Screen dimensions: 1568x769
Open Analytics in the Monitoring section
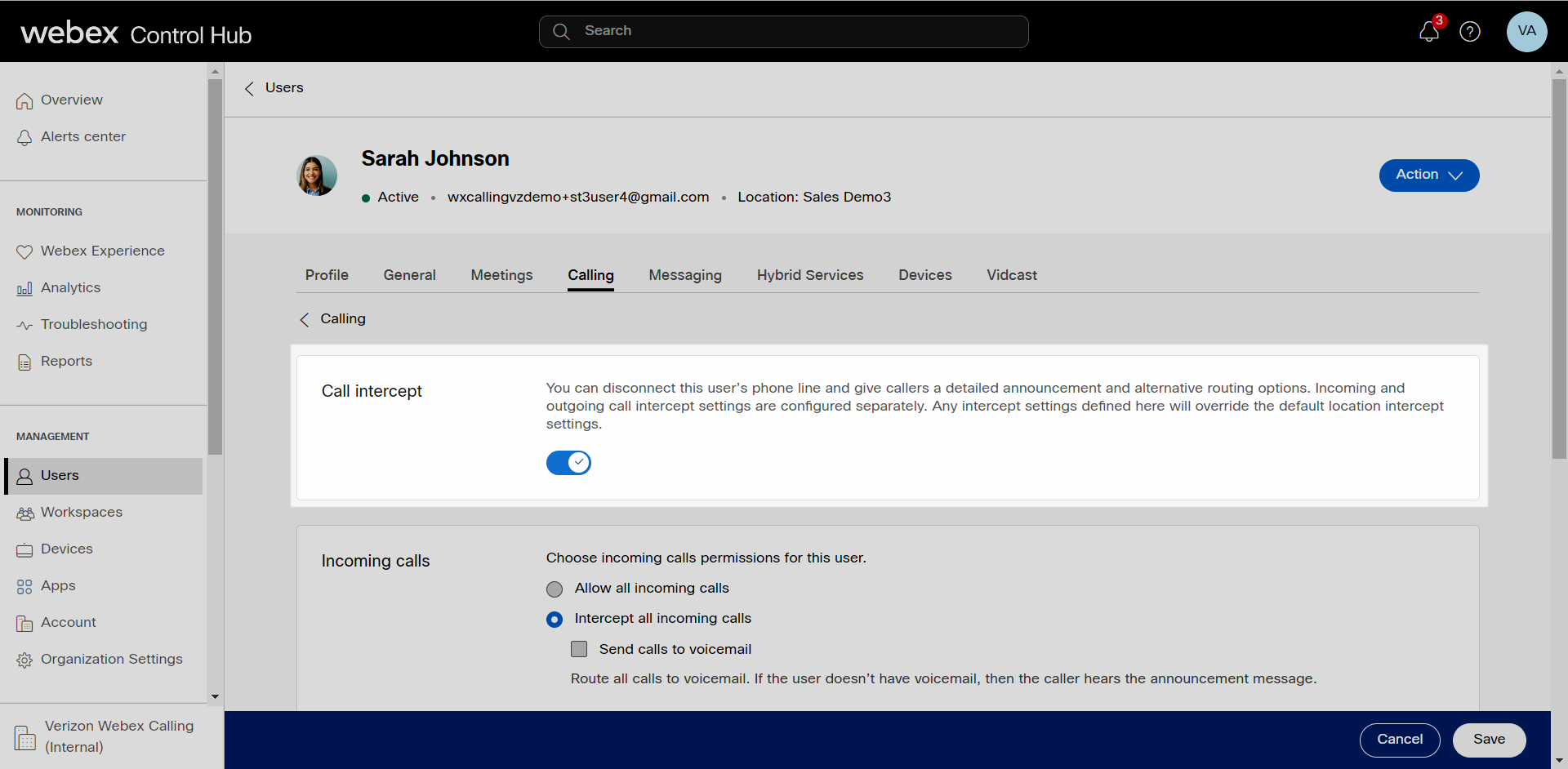click(x=70, y=287)
